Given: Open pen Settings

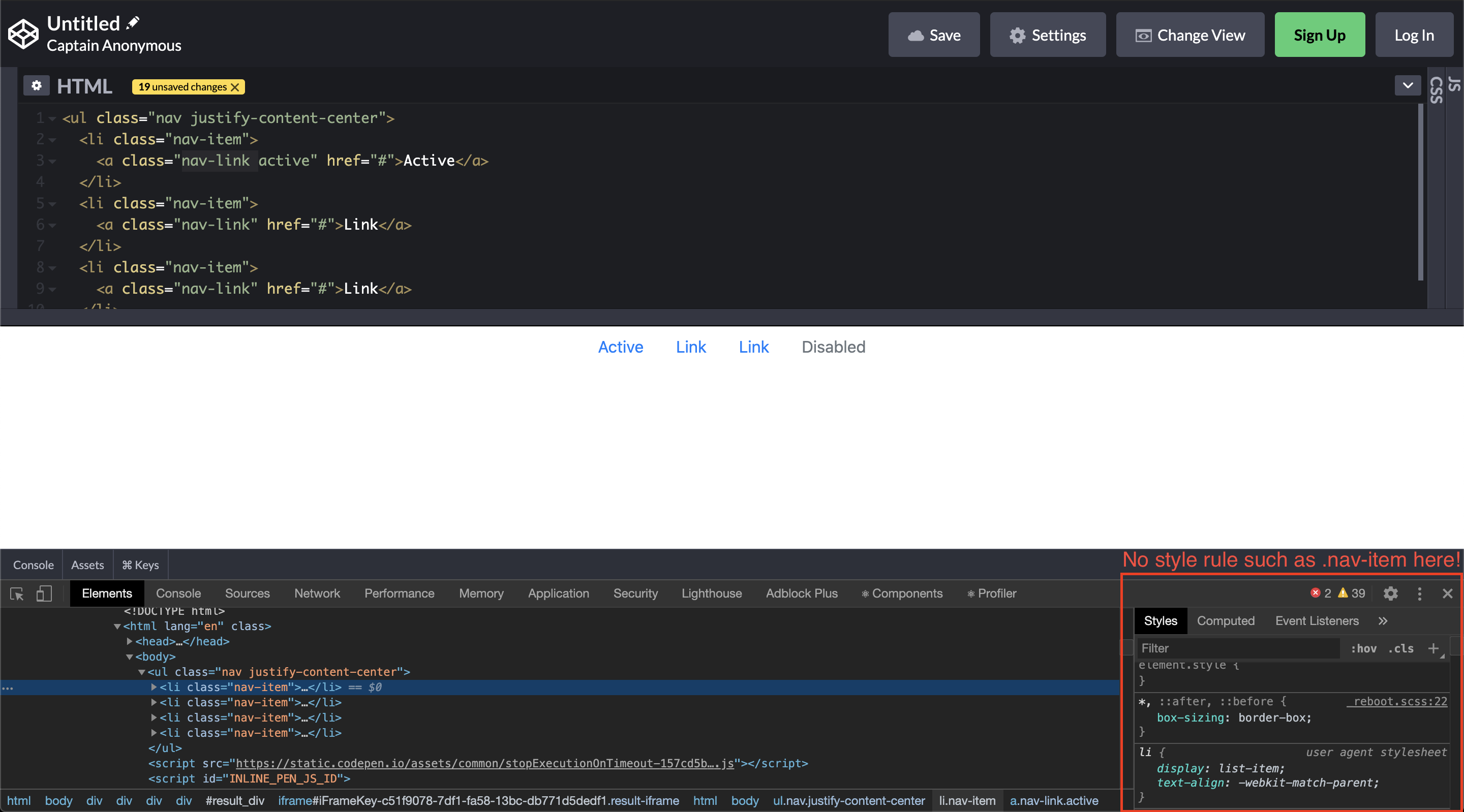Looking at the screenshot, I should pyautogui.click(x=1047, y=35).
